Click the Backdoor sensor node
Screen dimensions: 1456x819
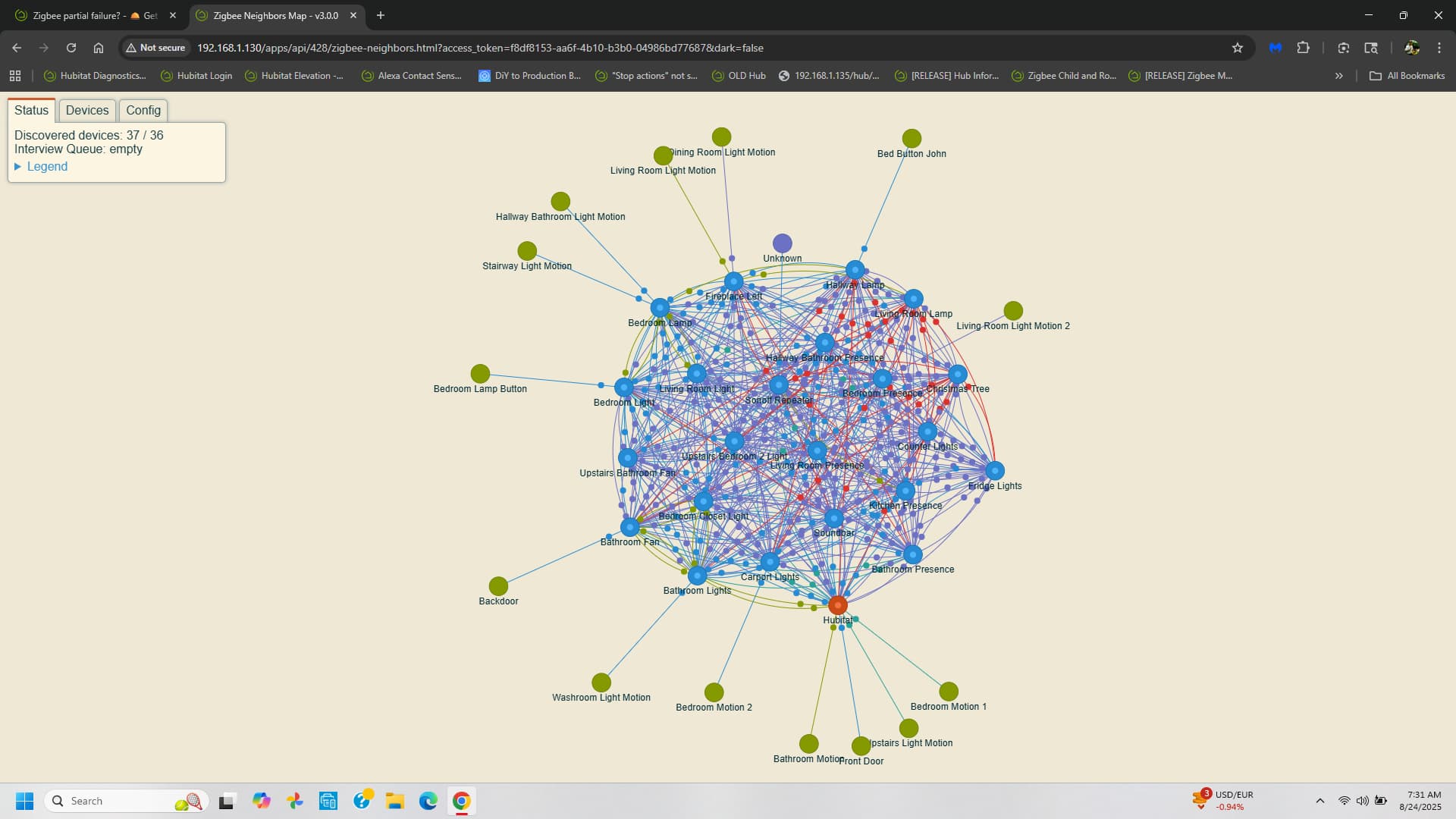[498, 586]
